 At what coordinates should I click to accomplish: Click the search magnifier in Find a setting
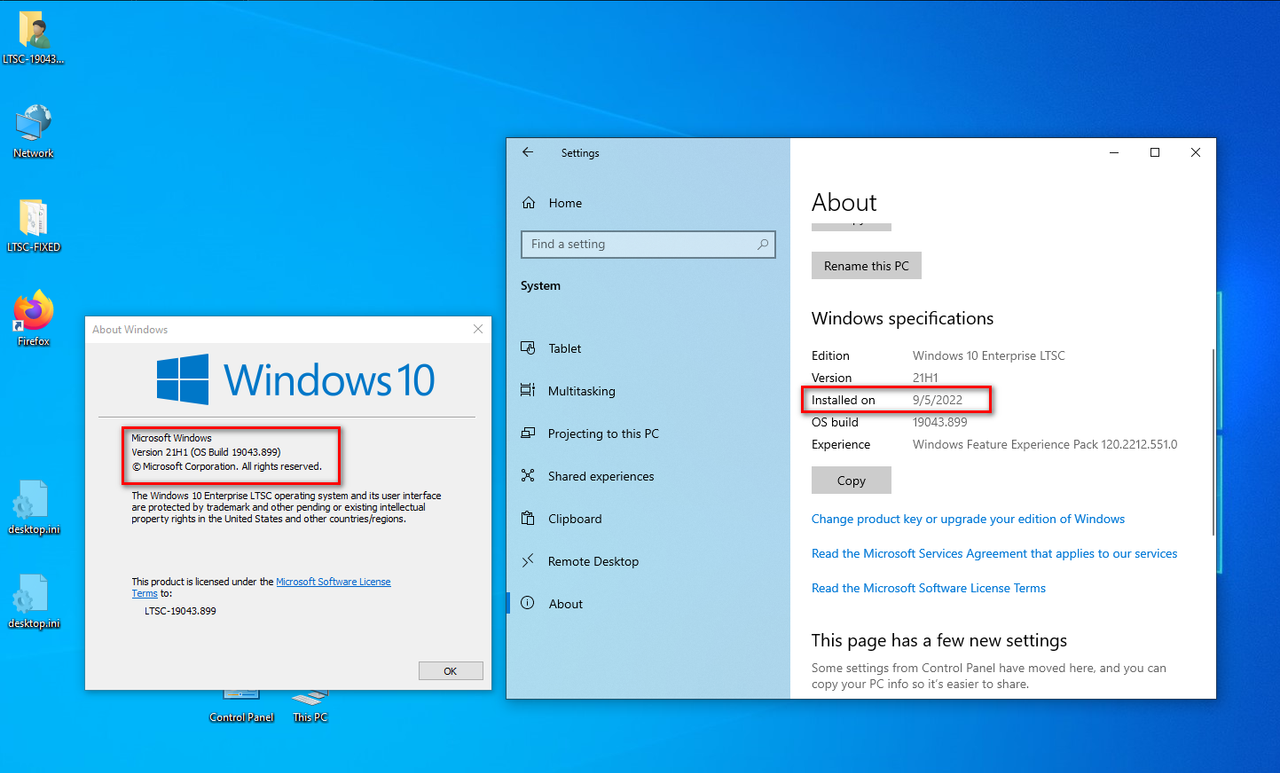pos(763,244)
